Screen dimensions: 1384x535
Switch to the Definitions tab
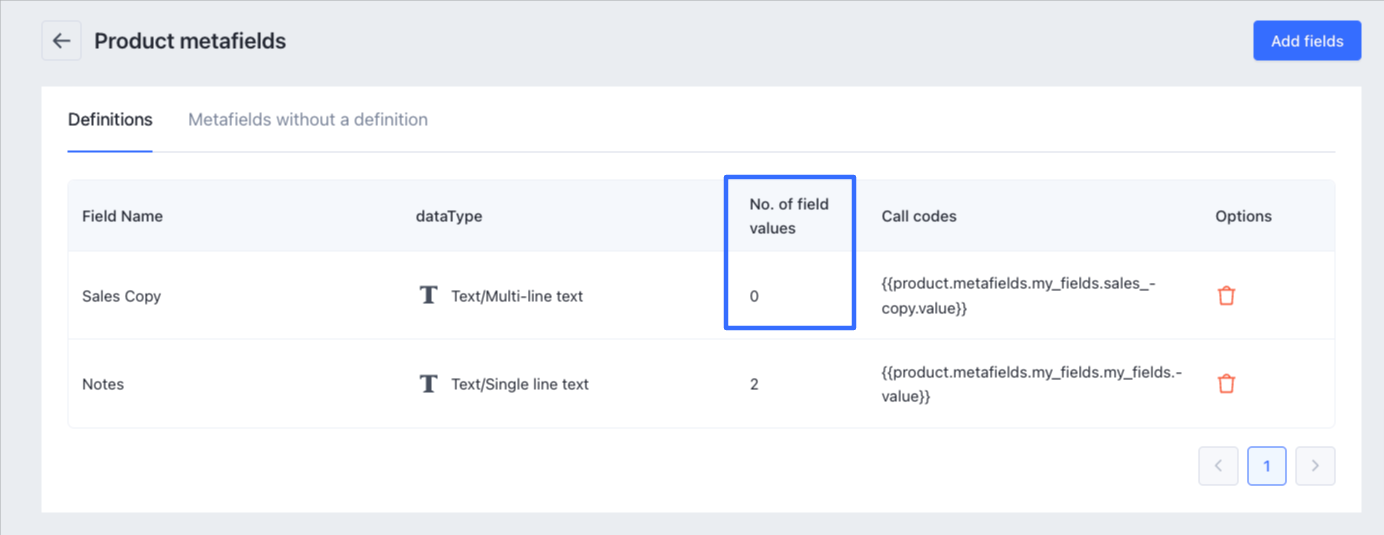(110, 120)
